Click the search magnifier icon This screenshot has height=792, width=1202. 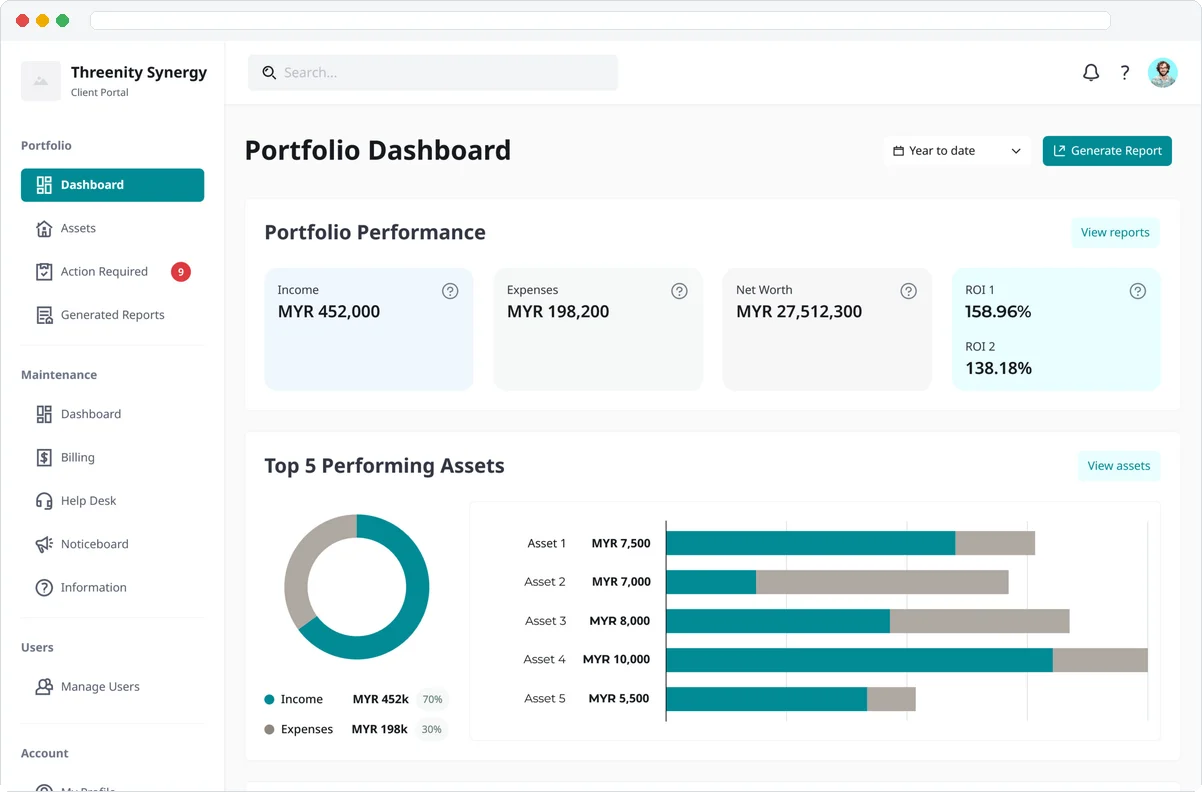[x=269, y=72]
